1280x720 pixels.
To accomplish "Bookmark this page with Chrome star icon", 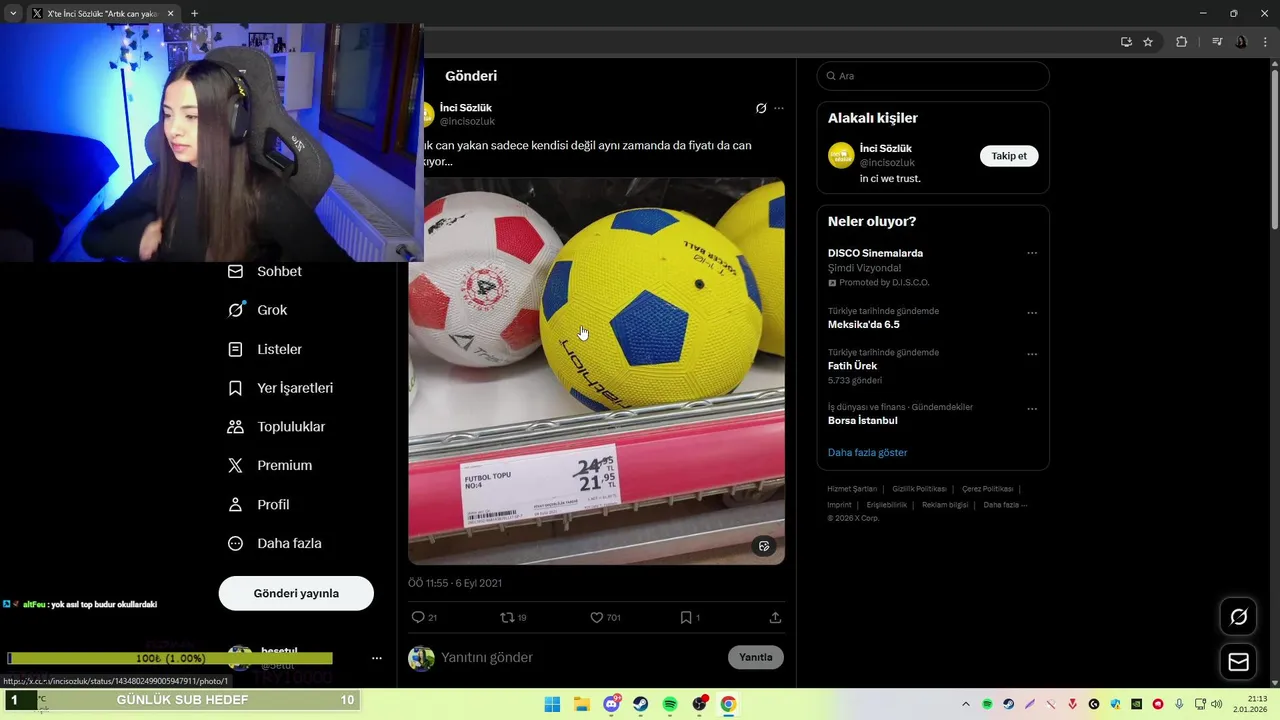I will click(1148, 42).
